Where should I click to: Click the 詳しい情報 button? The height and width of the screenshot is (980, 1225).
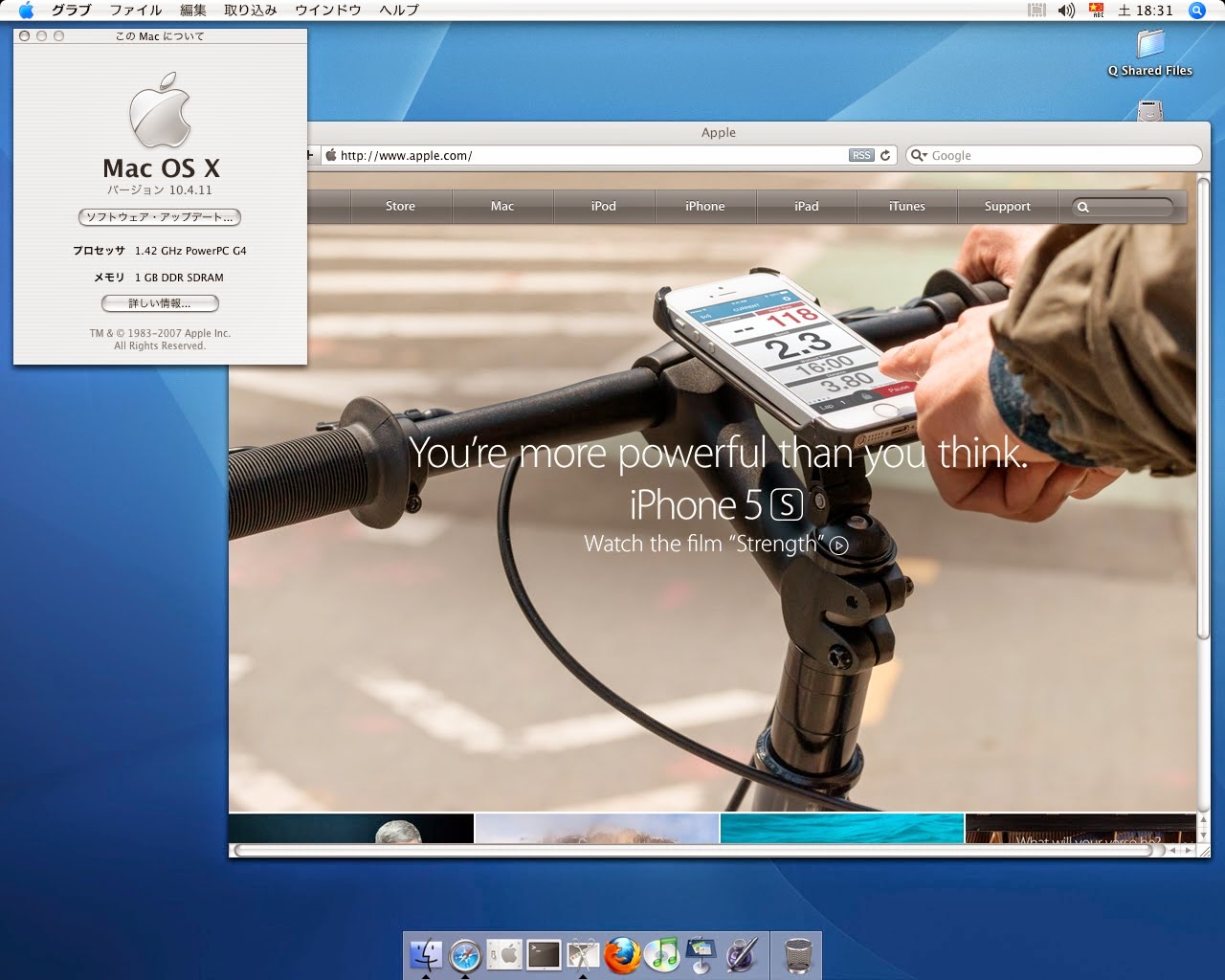160,303
